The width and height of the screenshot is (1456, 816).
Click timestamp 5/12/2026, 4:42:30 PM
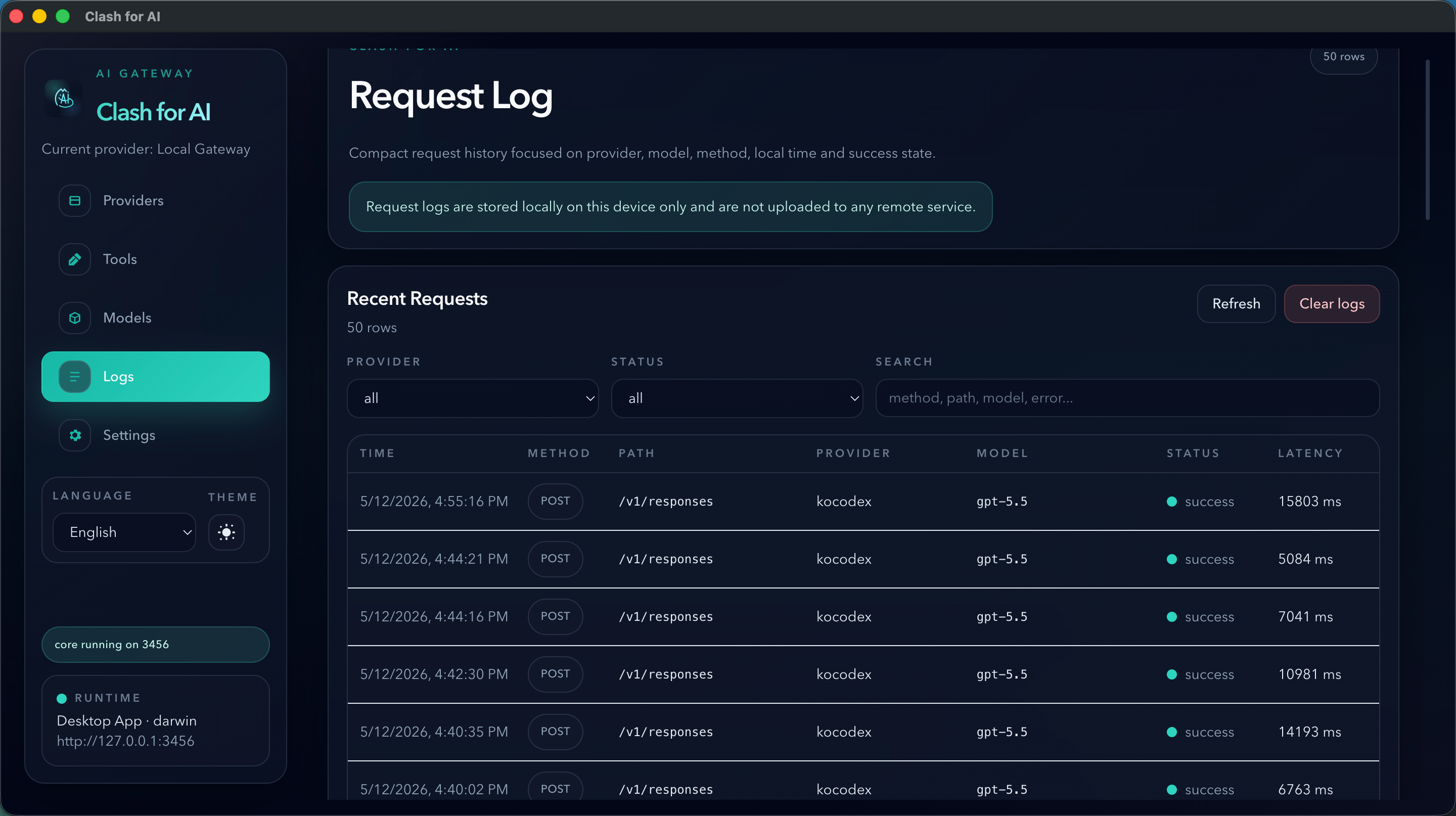pyautogui.click(x=434, y=675)
